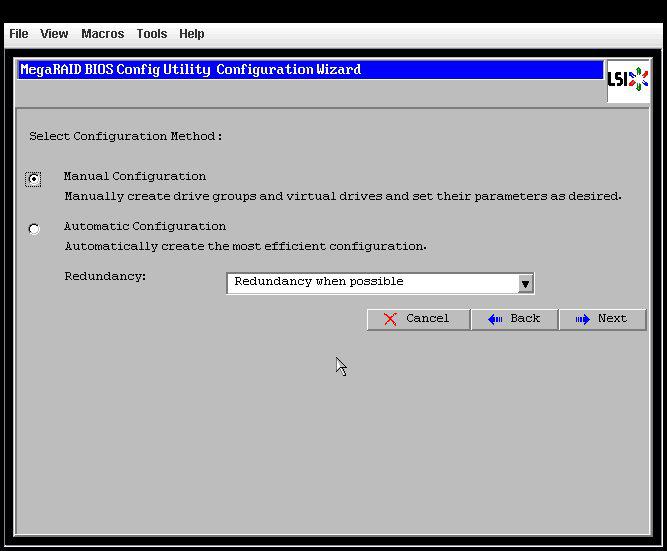Click the red X icon on Cancel
Viewport: 667px width, 551px height.
coord(388,319)
